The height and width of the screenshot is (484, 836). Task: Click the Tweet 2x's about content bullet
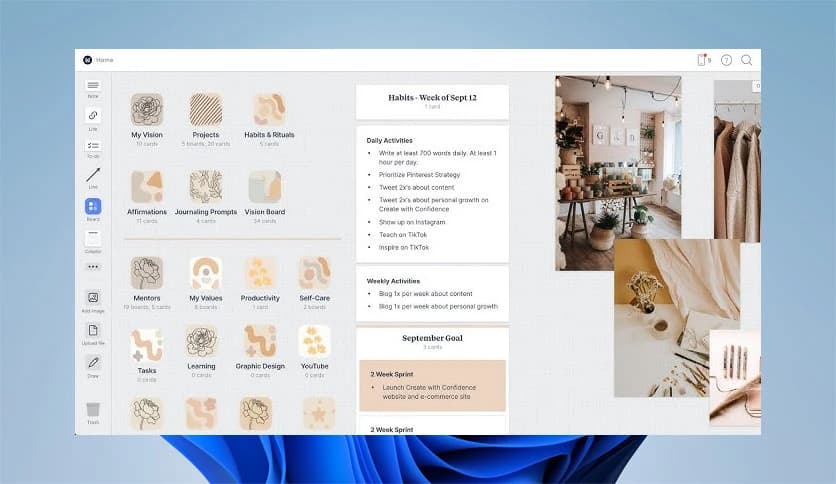tap(416, 187)
